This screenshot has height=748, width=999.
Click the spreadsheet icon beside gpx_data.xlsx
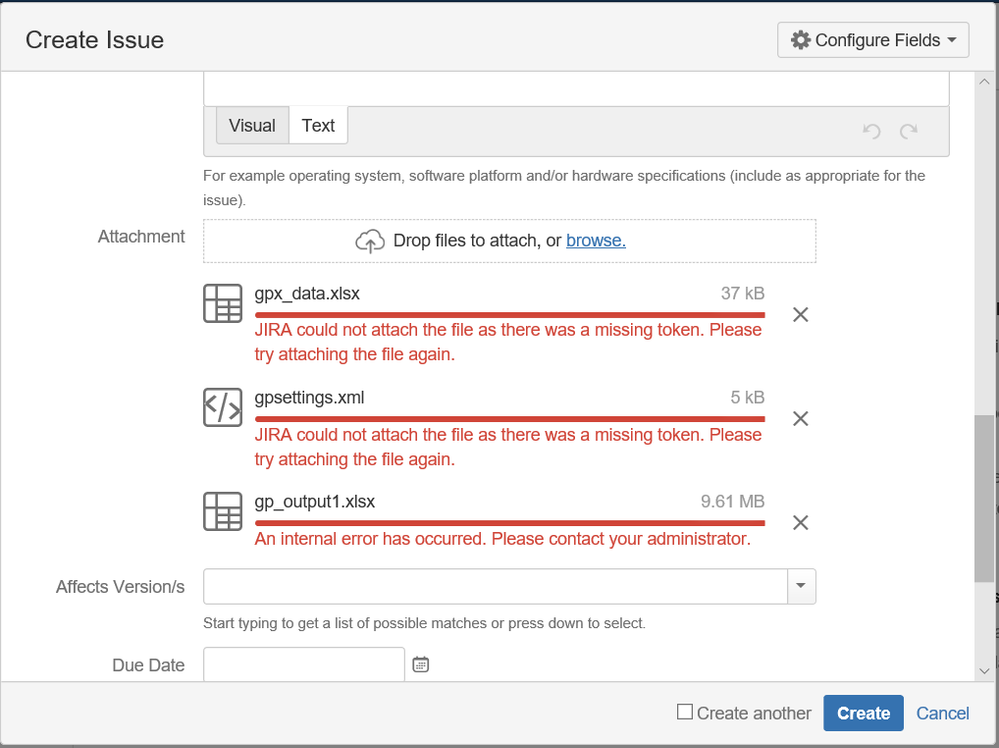222,303
